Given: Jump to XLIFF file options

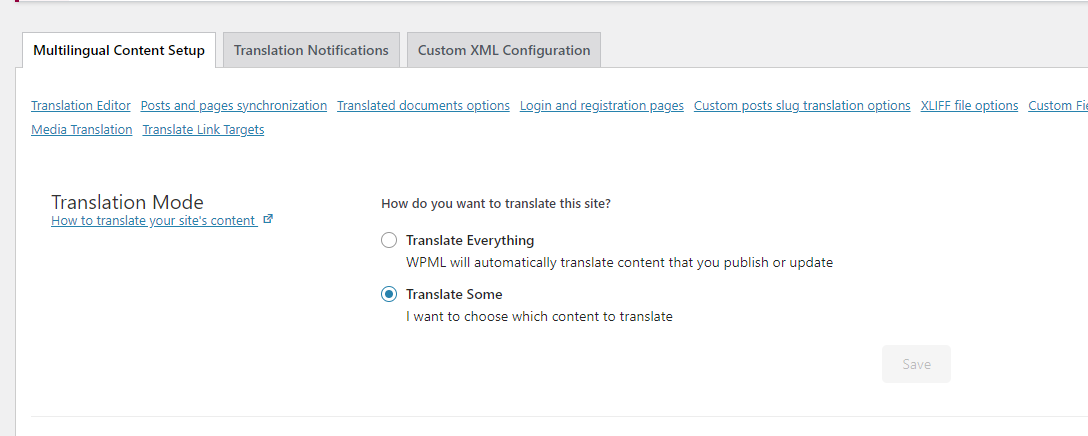Looking at the screenshot, I should tap(969, 106).
